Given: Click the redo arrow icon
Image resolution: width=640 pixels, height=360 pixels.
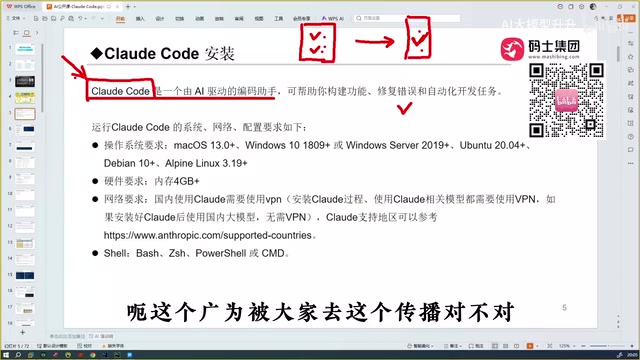Looking at the screenshot, I should 93,18.
